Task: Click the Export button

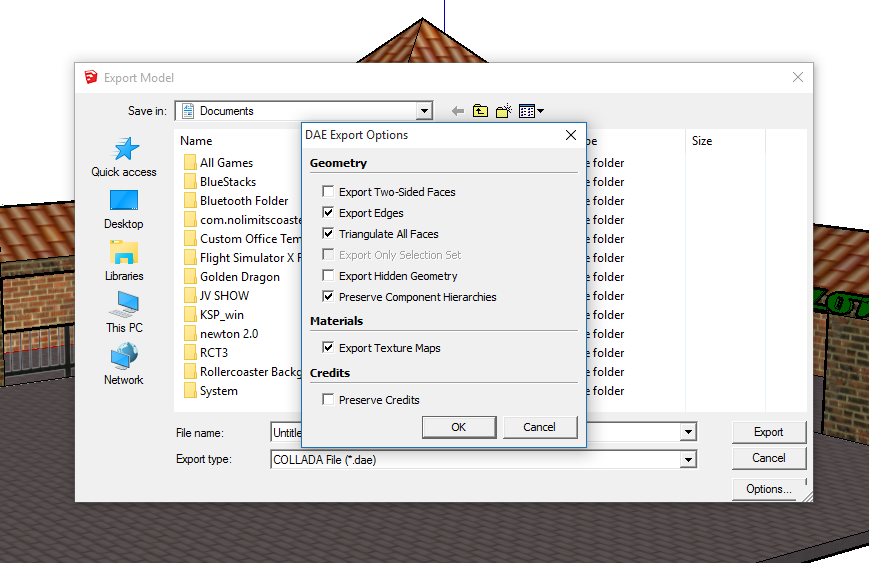Action: point(768,432)
